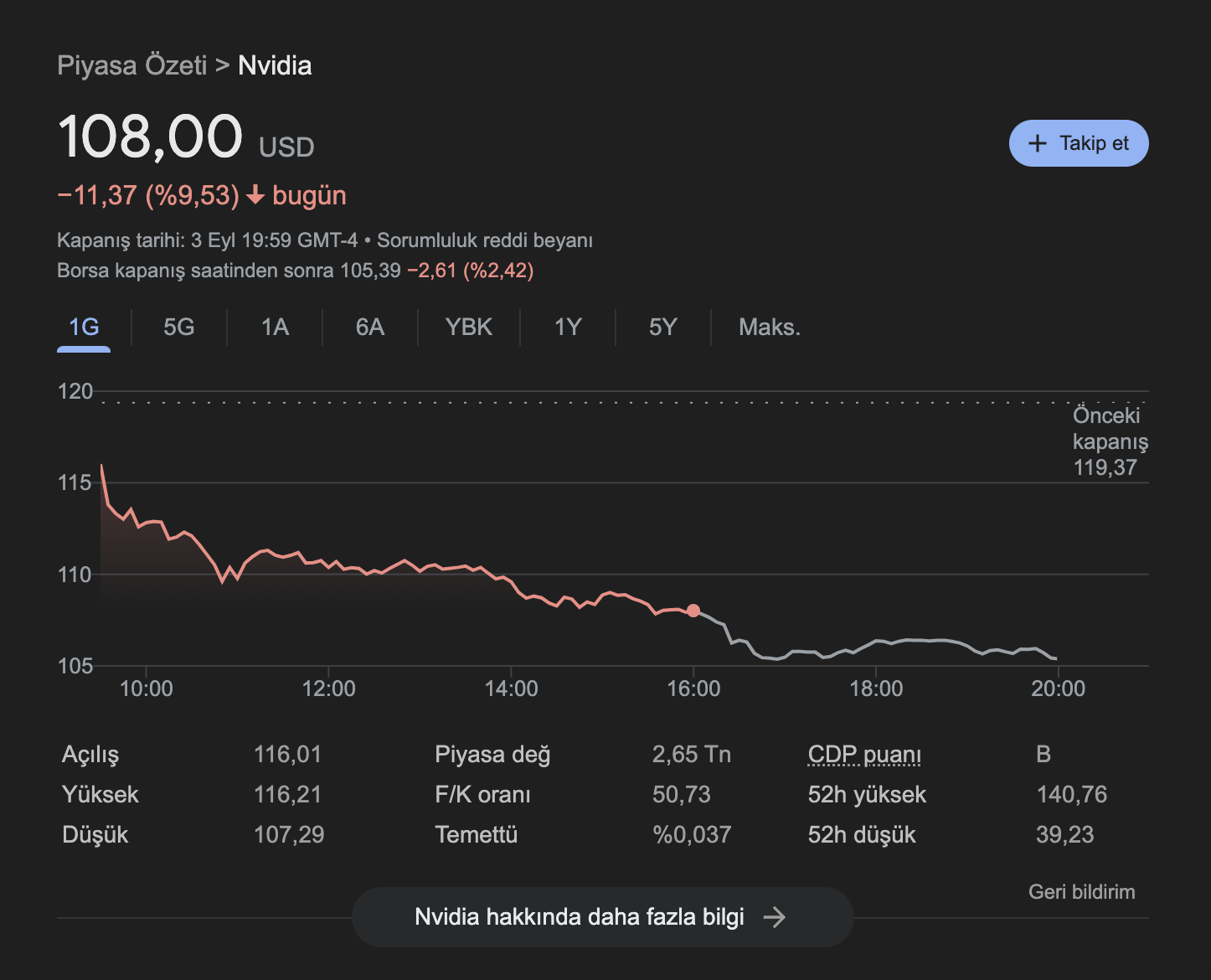Click the 52h düşük value 39,23

point(1065,835)
